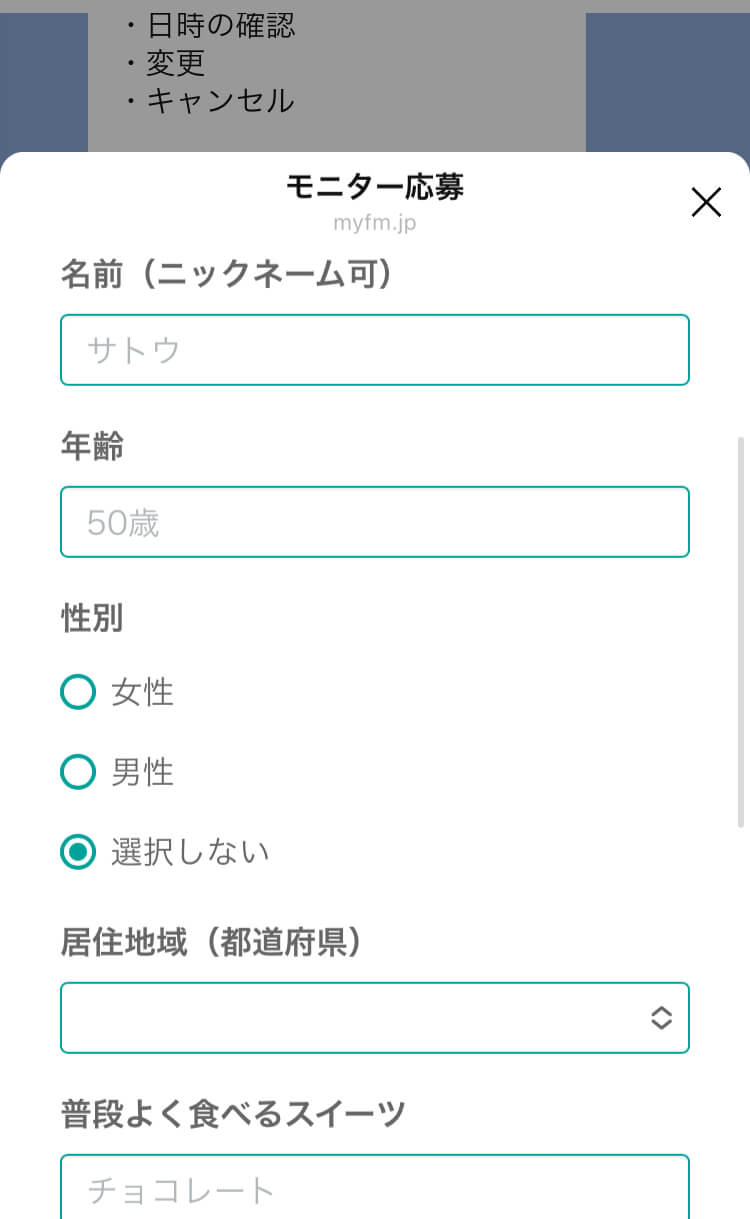Click the 居住地域(都道府県) label

pyautogui.click(x=211, y=942)
